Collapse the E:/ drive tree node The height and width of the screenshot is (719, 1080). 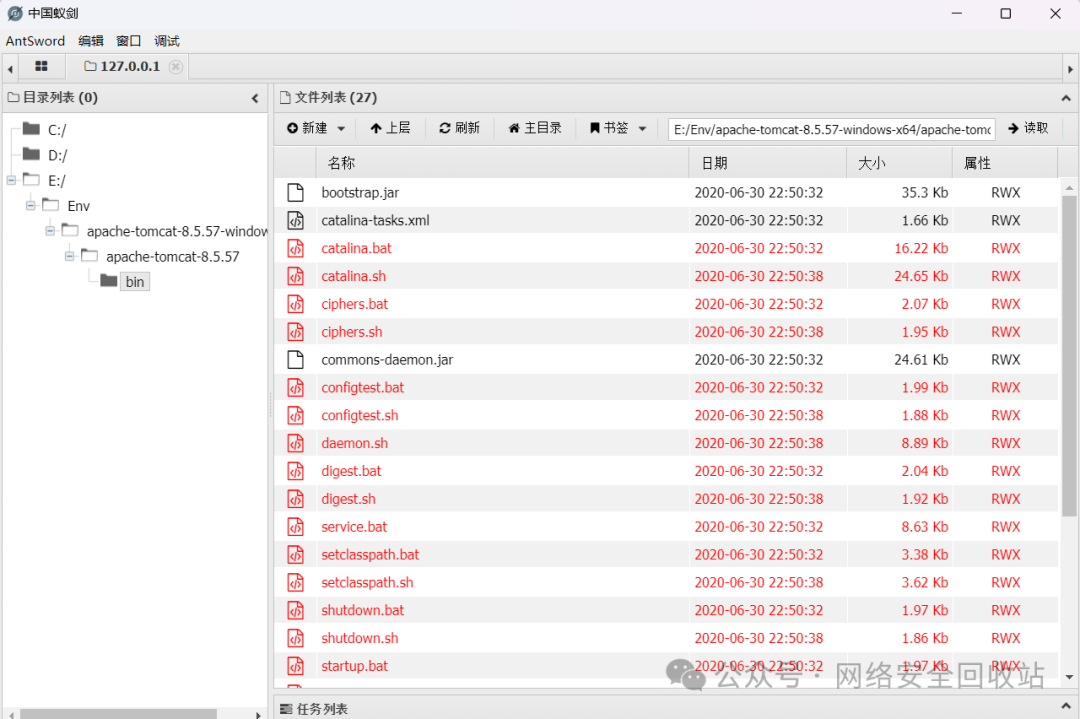click(x=11, y=180)
